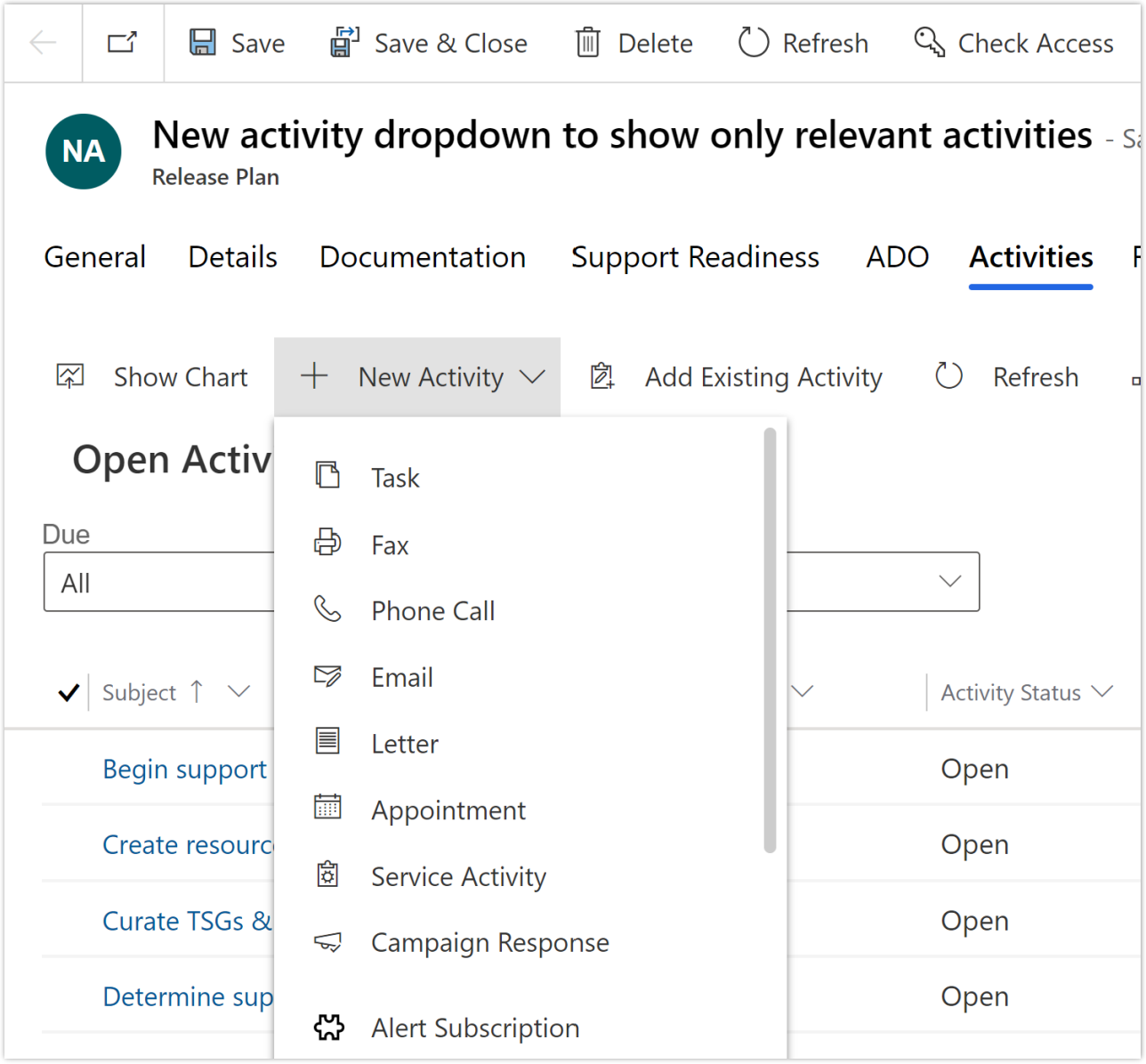The width and height of the screenshot is (1146, 1064).
Task: Toggle the select-all checkmark in the grid header
Action: point(69,692)
